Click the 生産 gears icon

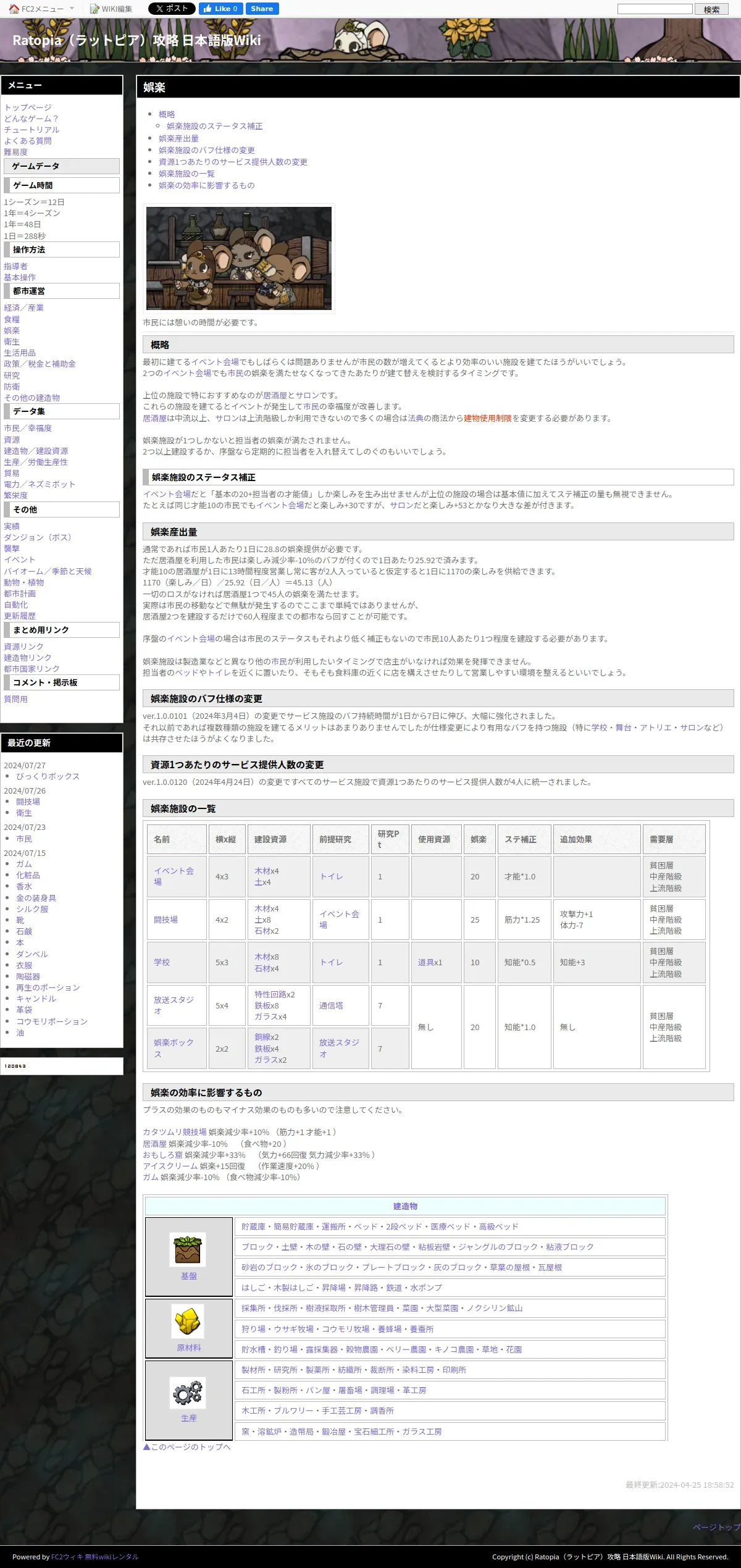pos(188,1393)
